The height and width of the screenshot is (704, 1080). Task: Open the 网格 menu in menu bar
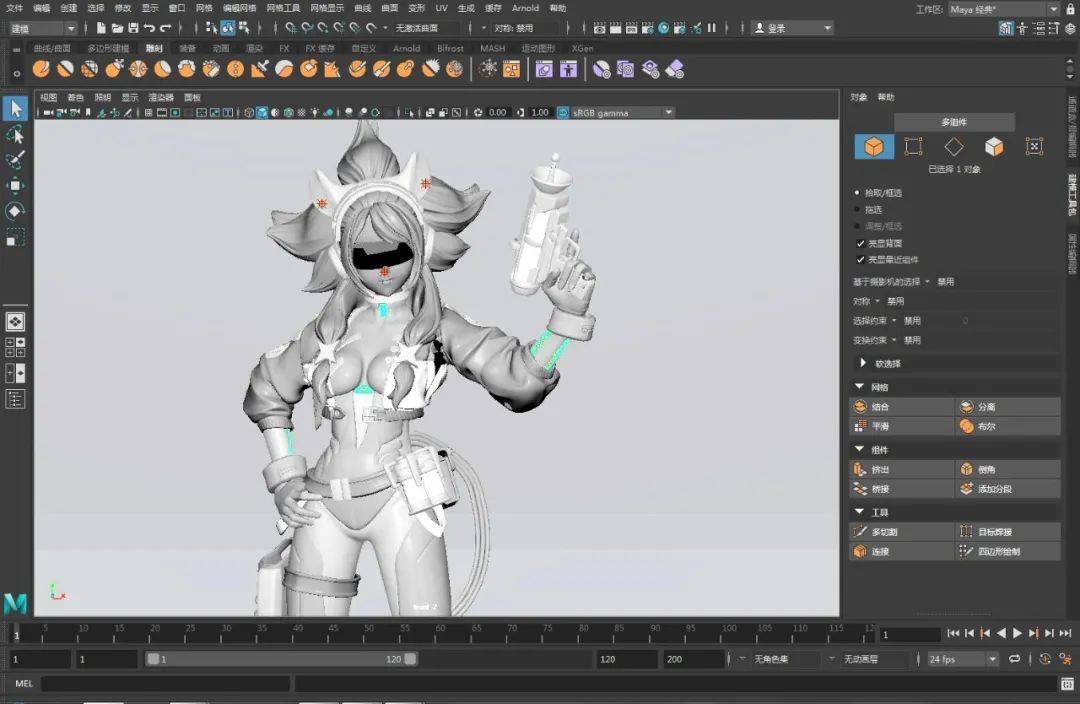click(204, 8)
